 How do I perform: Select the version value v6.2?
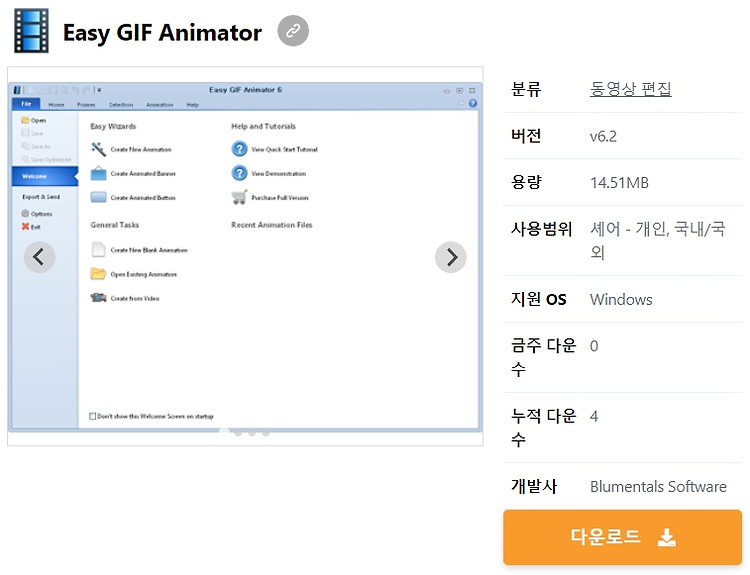(x=603, y=136)
